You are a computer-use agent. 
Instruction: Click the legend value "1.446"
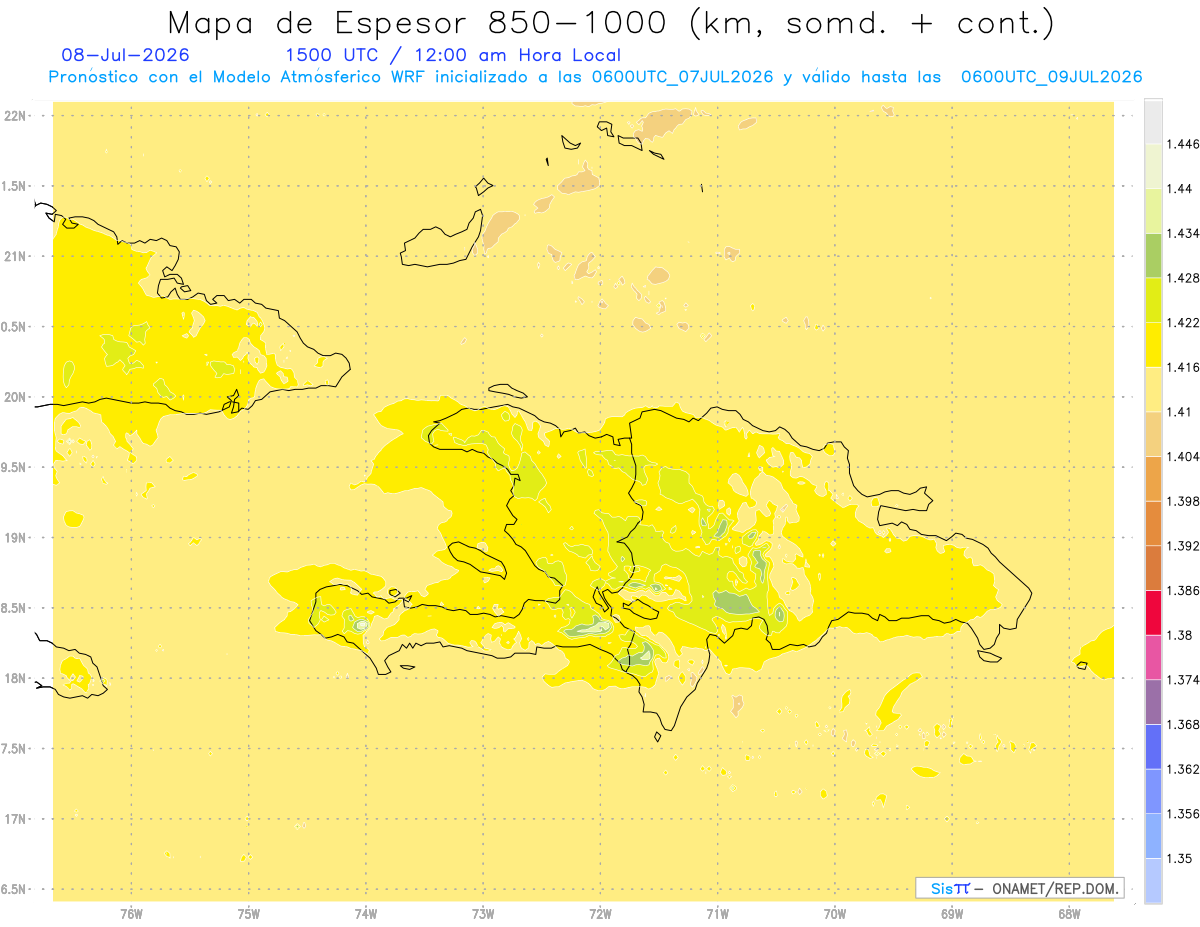click(x=1183, y=144)
